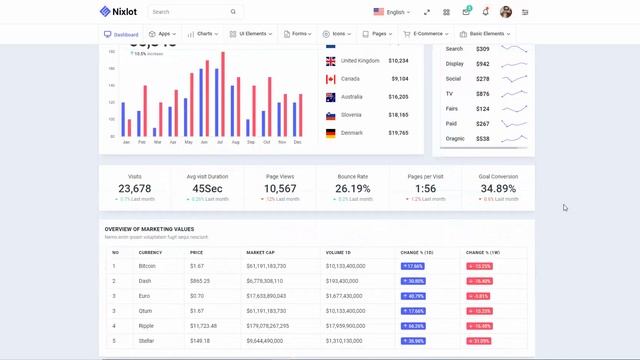Click the July bars in the chart
The width and height of the screenshot is (640, 360).
pyautogui.click(x=220, y=94)
